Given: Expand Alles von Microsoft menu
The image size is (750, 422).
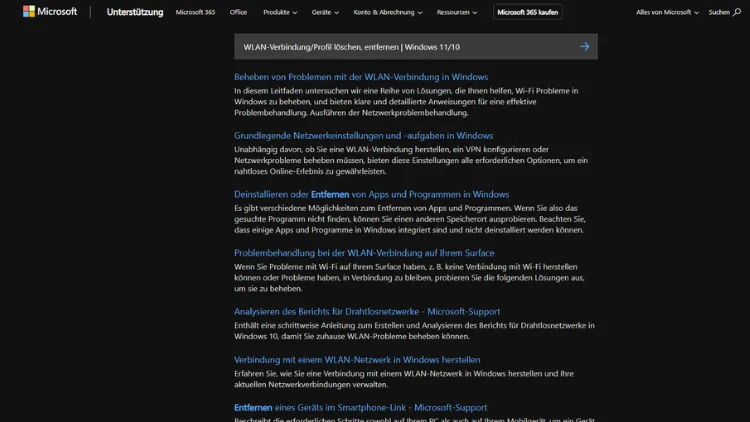Looking at the screenshot, I should coord(667,12).
